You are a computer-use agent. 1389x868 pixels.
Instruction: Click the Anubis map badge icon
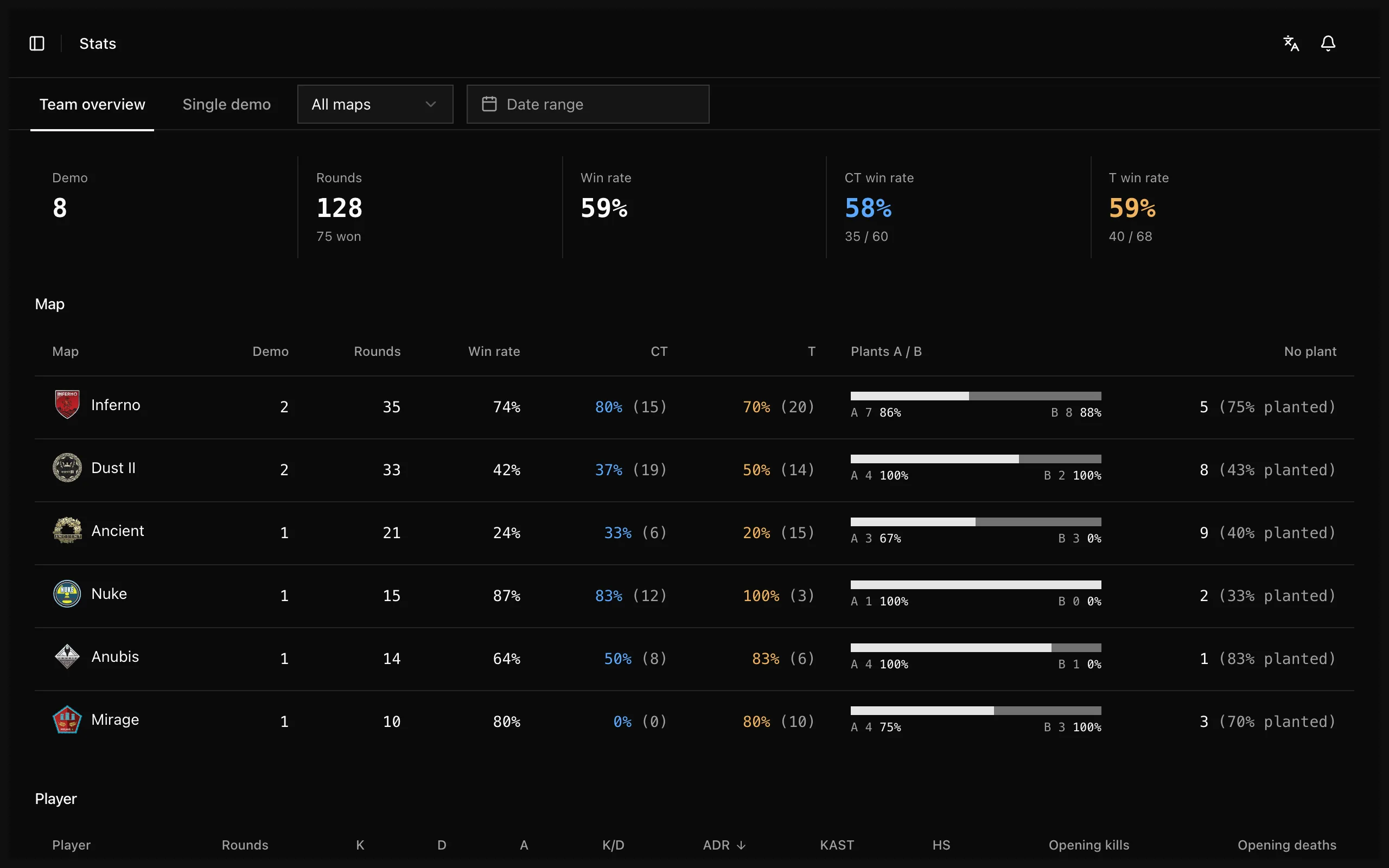click(x=67, y=656)
